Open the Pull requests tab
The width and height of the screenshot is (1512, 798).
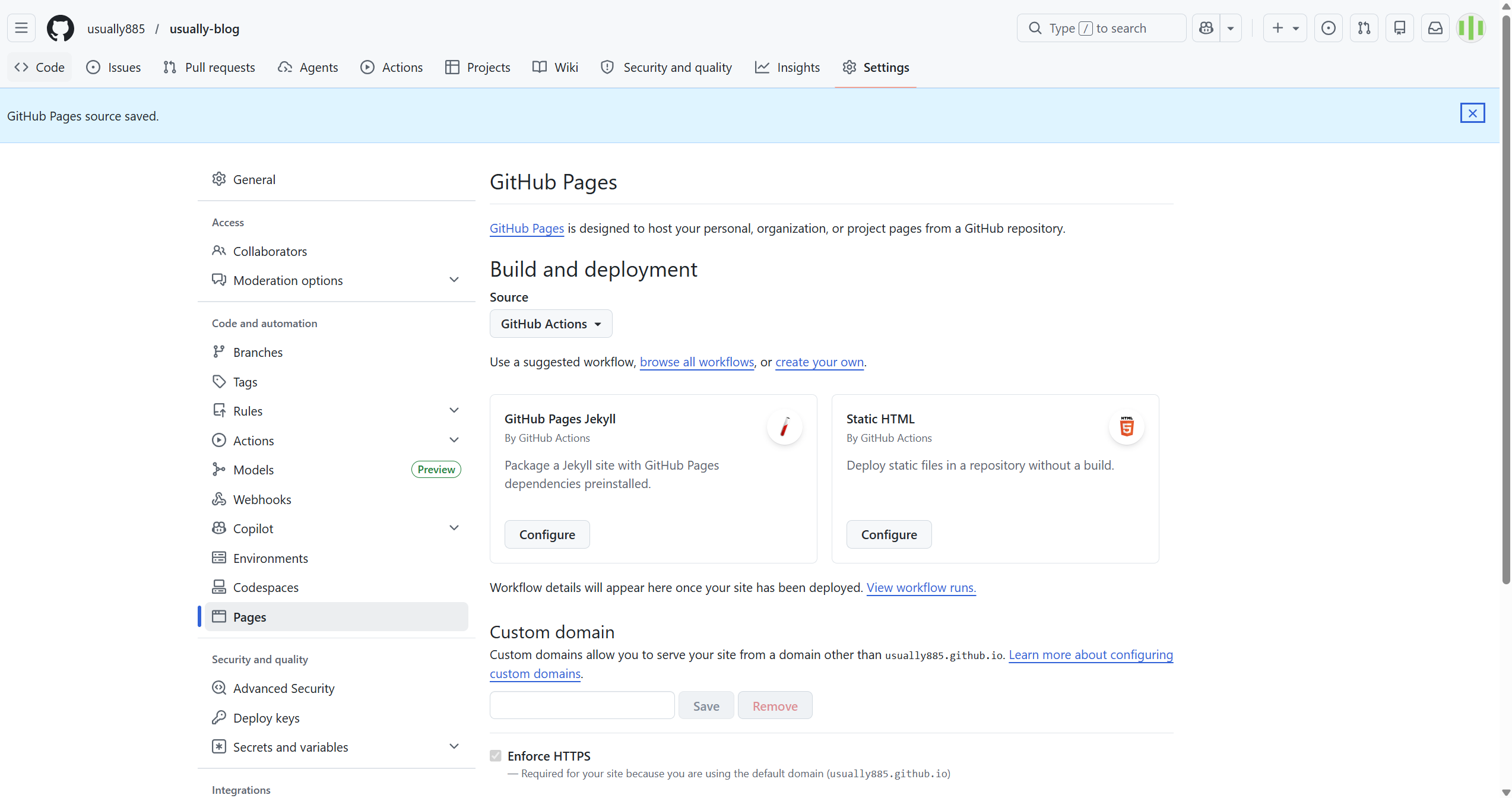(209, 67)
